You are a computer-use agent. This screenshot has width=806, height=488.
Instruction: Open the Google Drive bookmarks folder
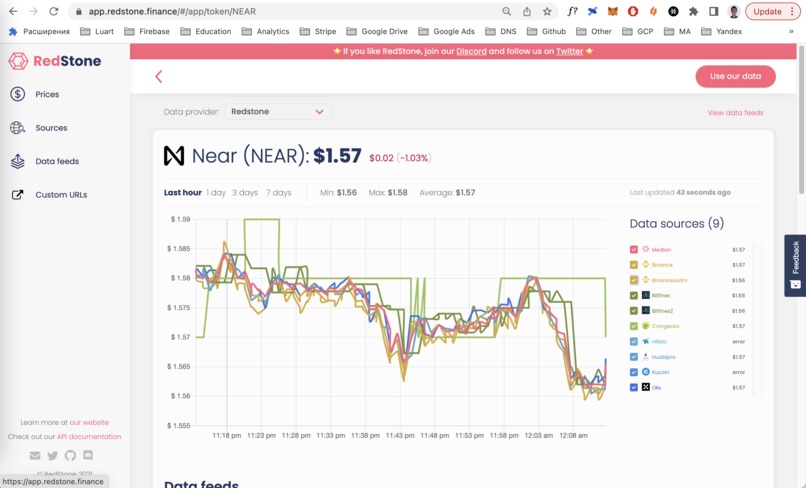point(377,31)
